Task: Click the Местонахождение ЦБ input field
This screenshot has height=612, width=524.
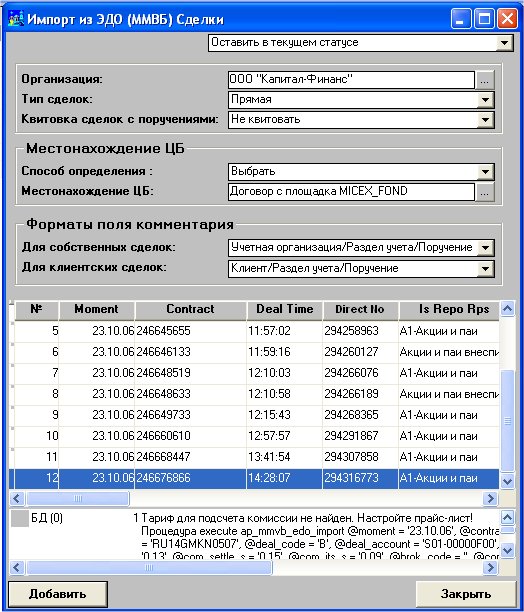Action: (x=351, y=192)
